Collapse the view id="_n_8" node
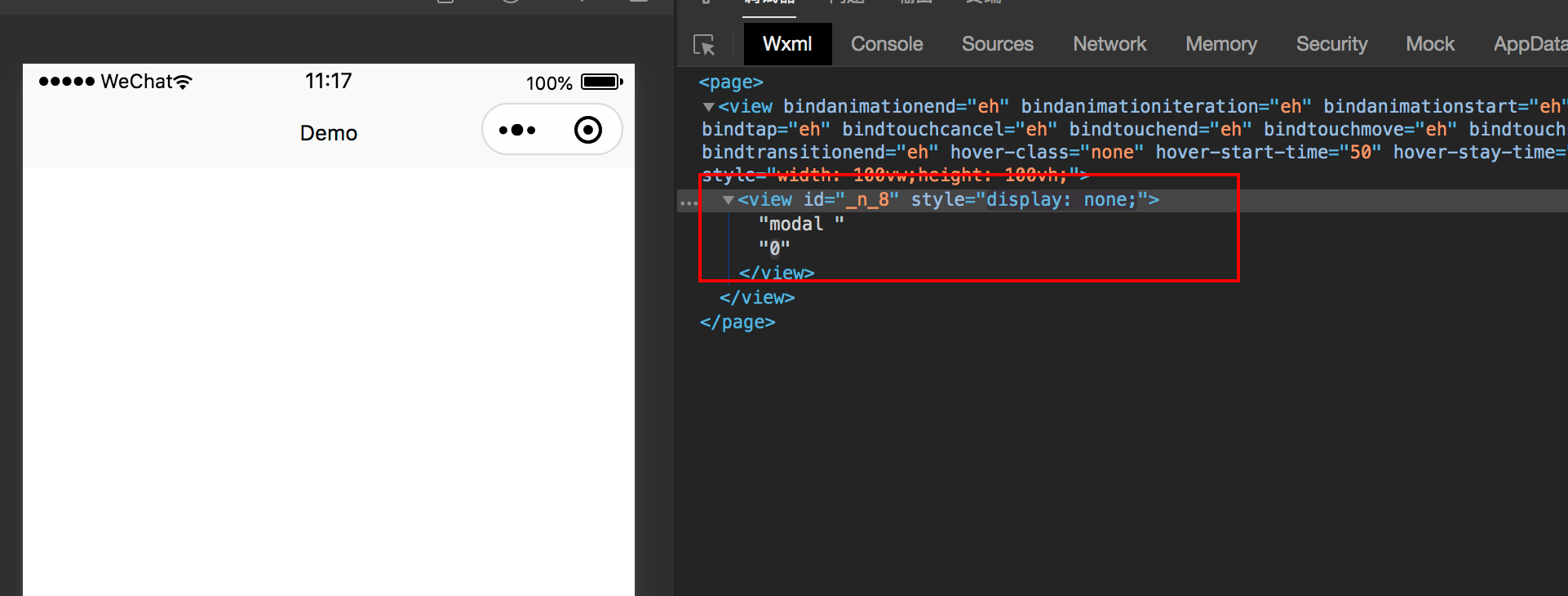 [x=728, y=200]
